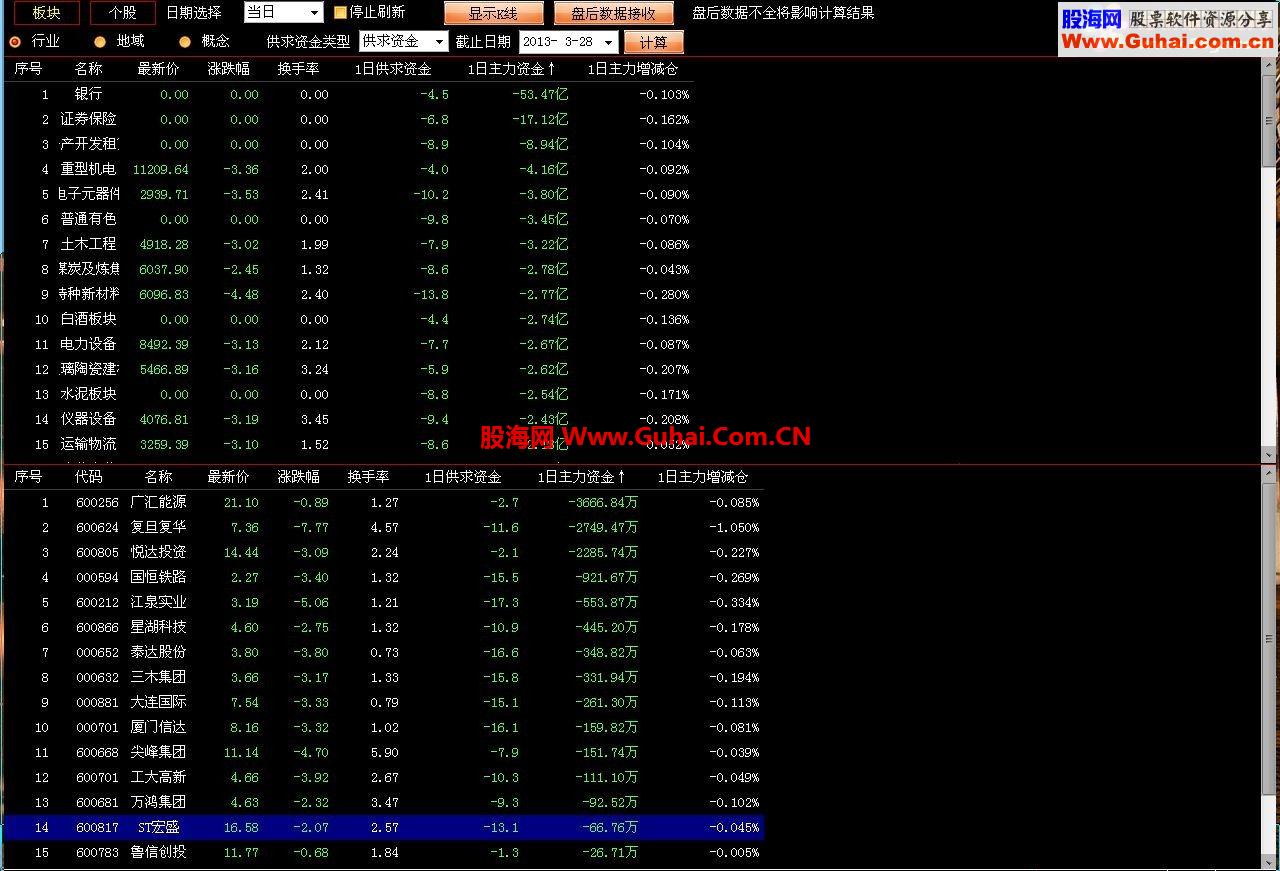Switch to the 板块 tab

46,13
